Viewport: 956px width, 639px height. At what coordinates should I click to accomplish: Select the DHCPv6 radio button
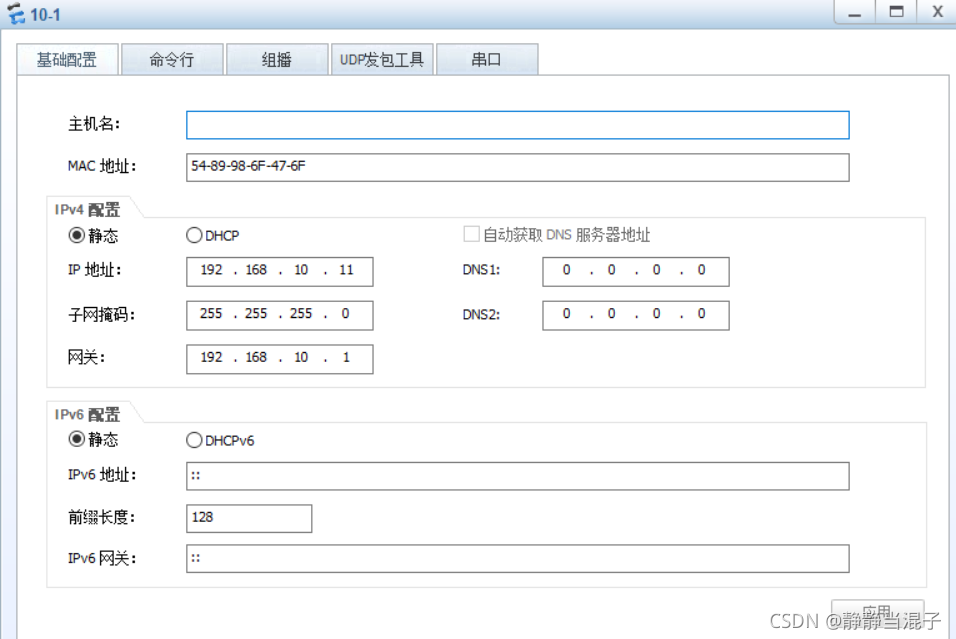pos(194,440)
